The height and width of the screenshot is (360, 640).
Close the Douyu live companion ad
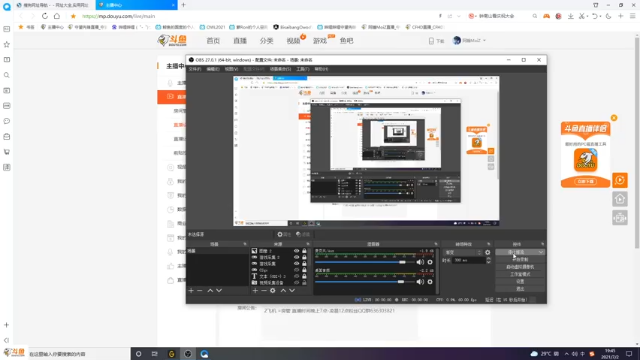click(x=614, y=118)
